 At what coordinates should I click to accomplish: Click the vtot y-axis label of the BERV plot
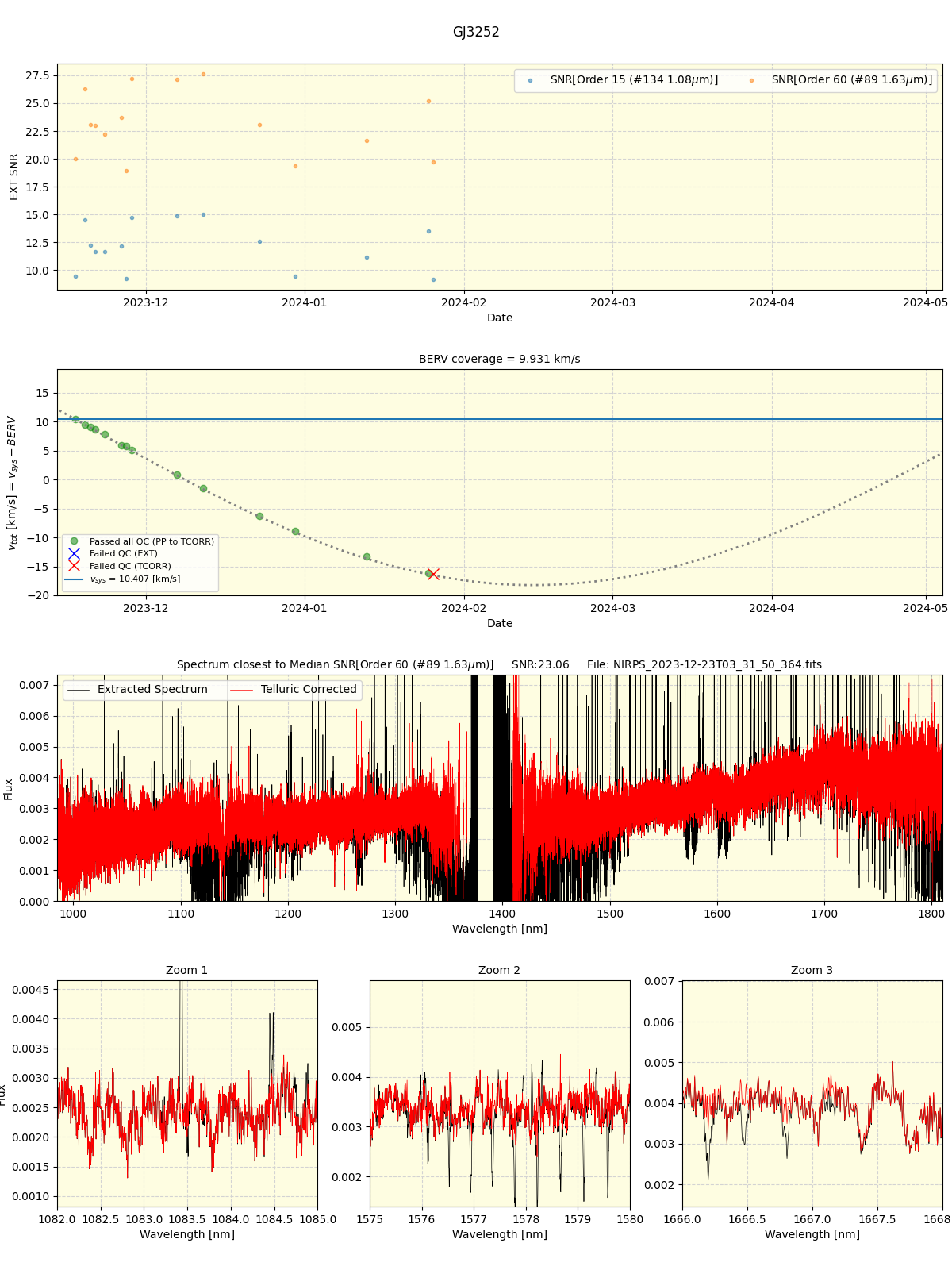point(12,483)
